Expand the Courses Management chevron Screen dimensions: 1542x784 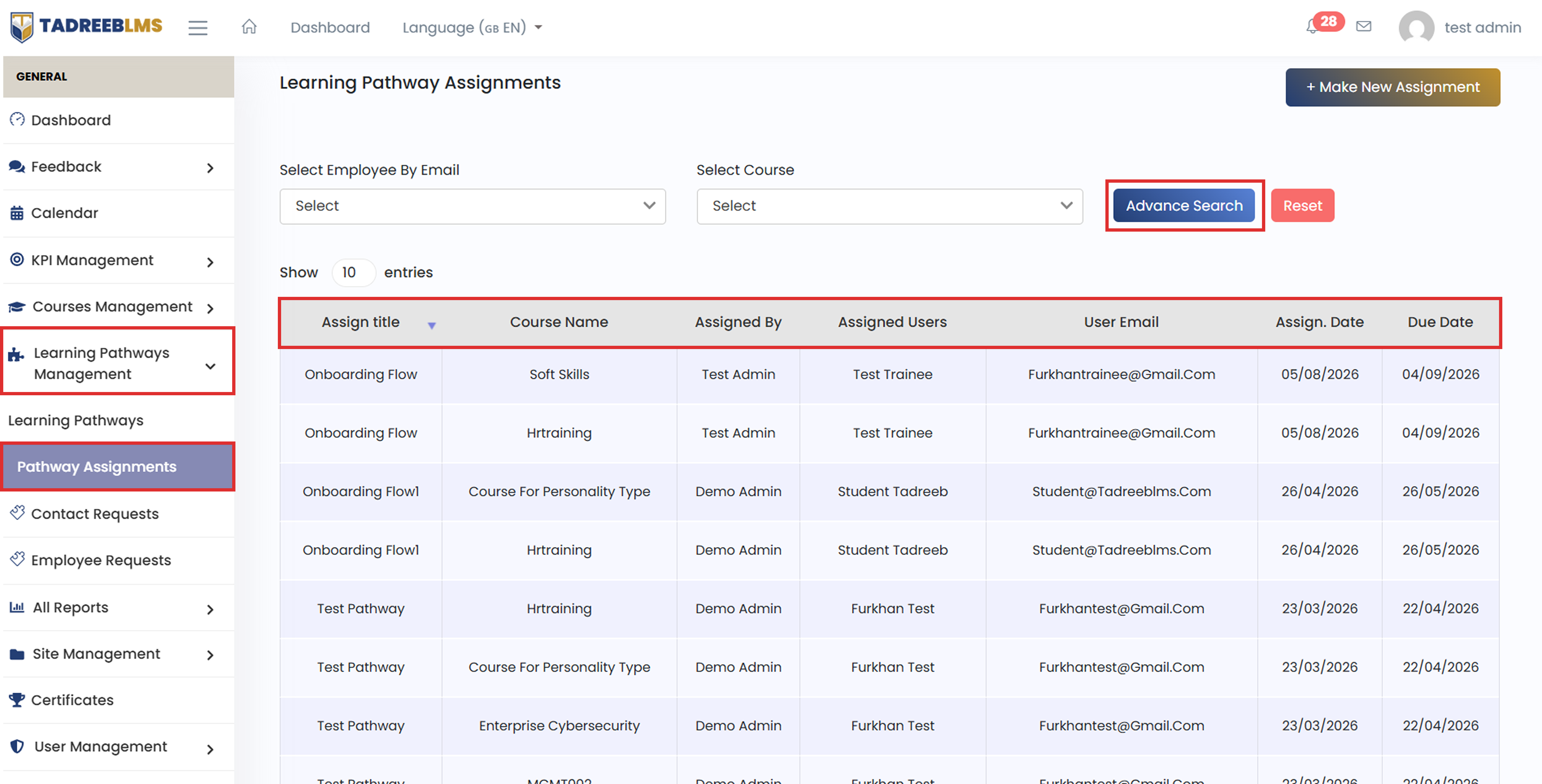(210, 309)
